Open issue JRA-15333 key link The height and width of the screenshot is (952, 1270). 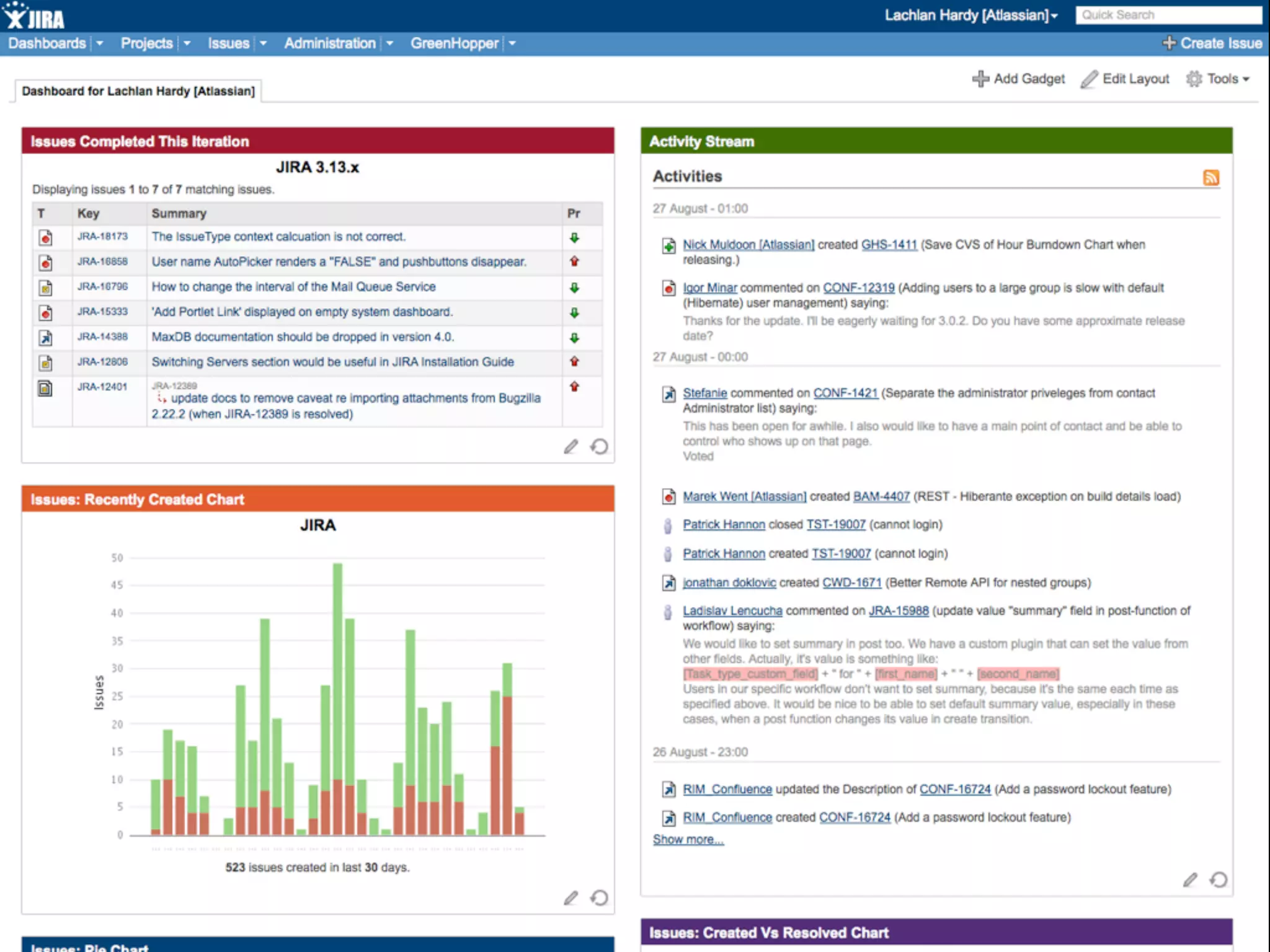pyautogui.click(x=102, y=312)
